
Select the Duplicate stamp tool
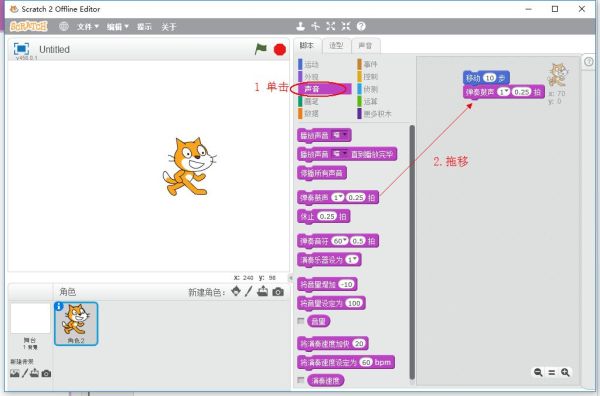click(x=300, y=26)
